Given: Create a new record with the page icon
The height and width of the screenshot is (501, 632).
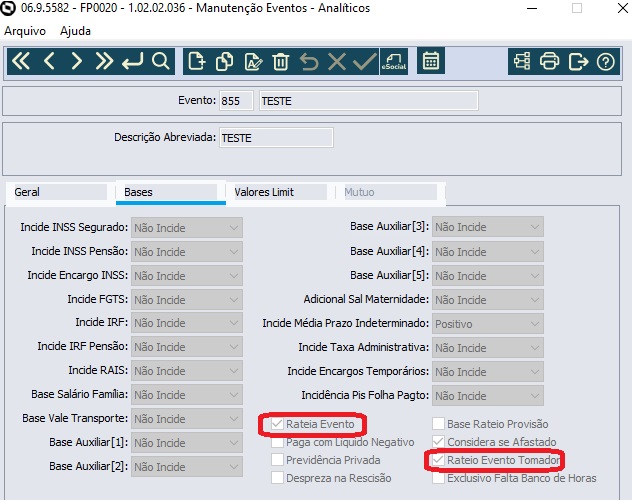Looking at the screenshot, I should pyautogui.click(x=197, y=62).
